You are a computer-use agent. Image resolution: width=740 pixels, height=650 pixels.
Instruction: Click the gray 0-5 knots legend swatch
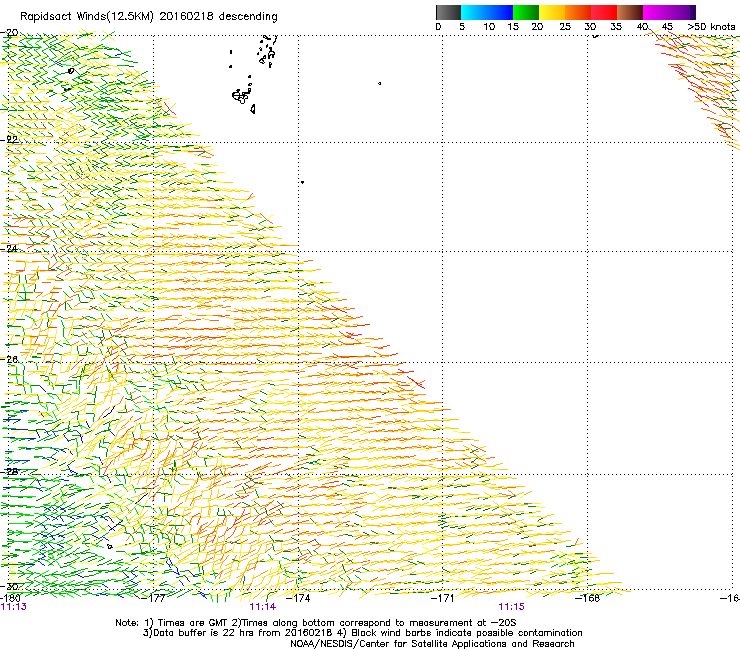[x=448, y=12]
